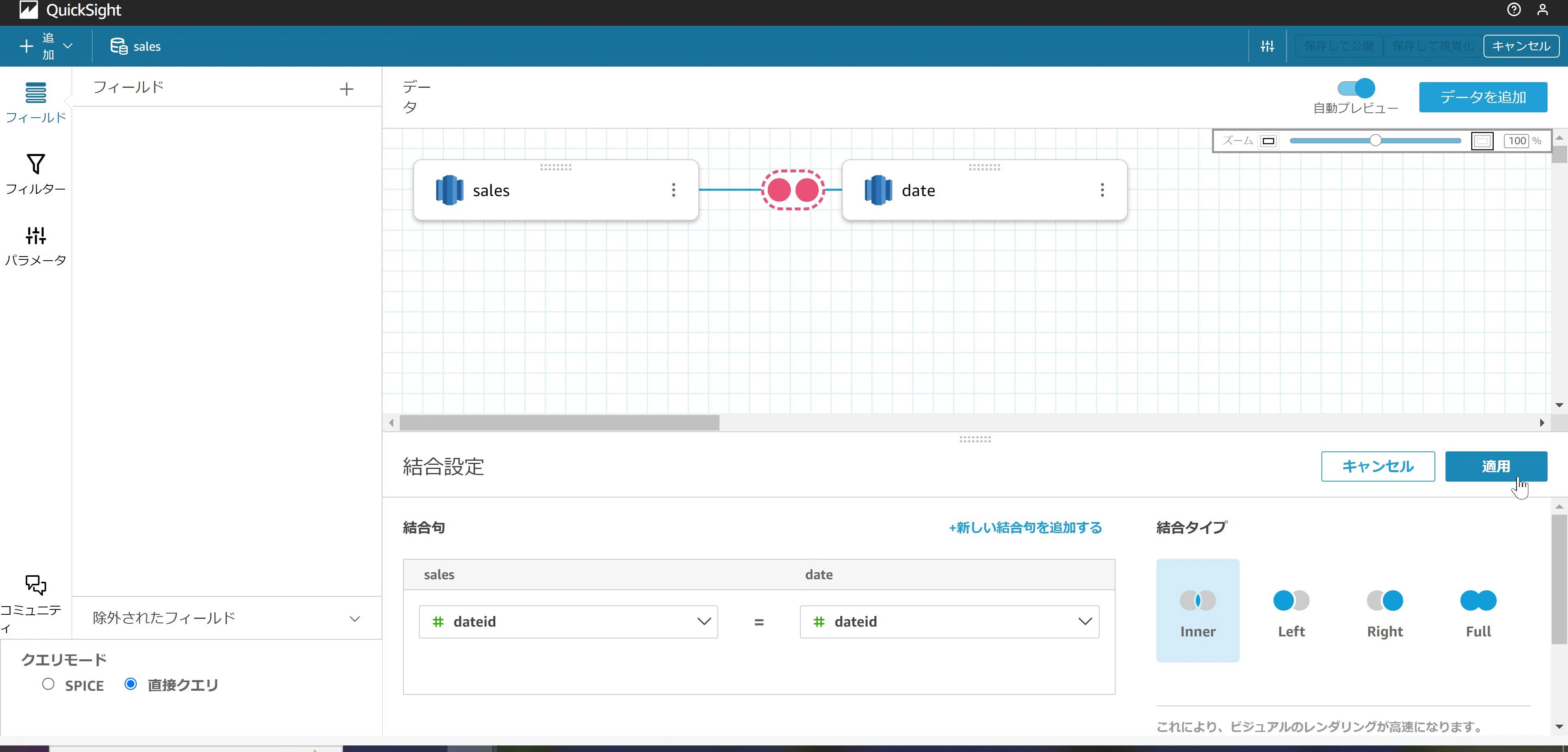The image size is (1568, 752).
Task: Open the user account icon
Action: 1542,9
